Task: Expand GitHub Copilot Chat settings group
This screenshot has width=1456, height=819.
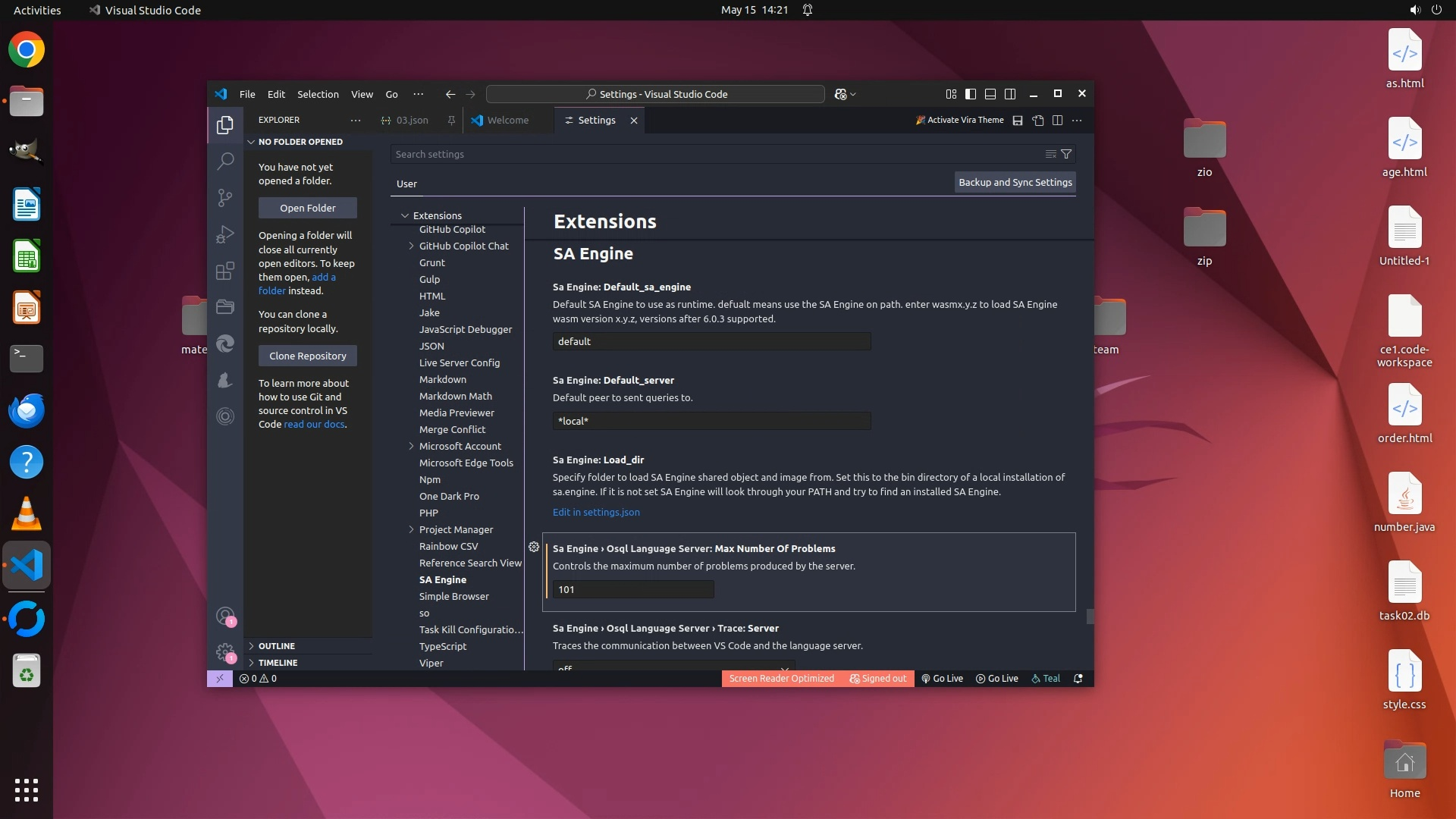Action: tap(411, 246)
